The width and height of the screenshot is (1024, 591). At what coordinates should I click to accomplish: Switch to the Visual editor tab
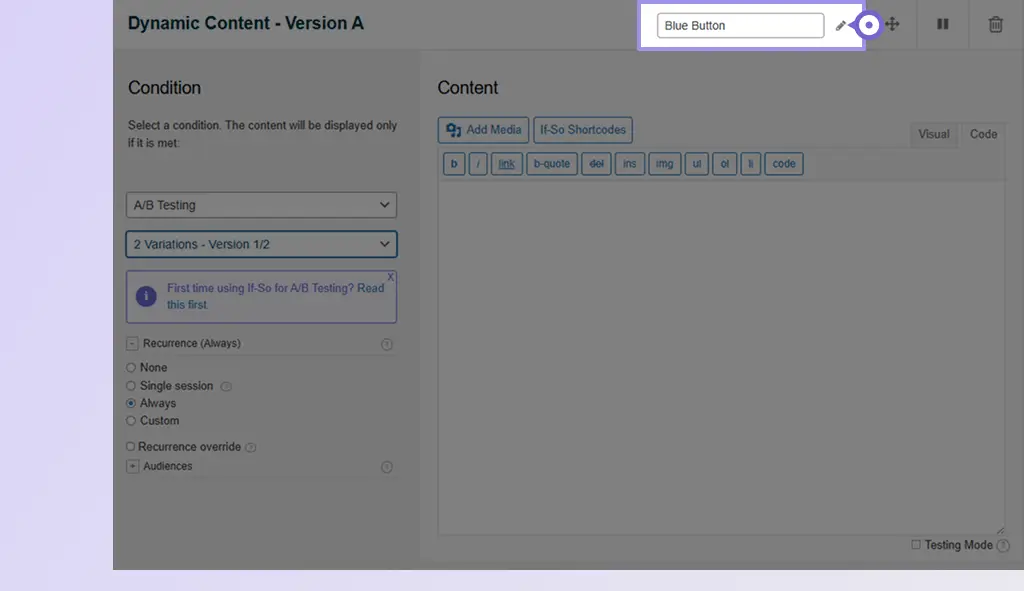[x=933, y=135]
